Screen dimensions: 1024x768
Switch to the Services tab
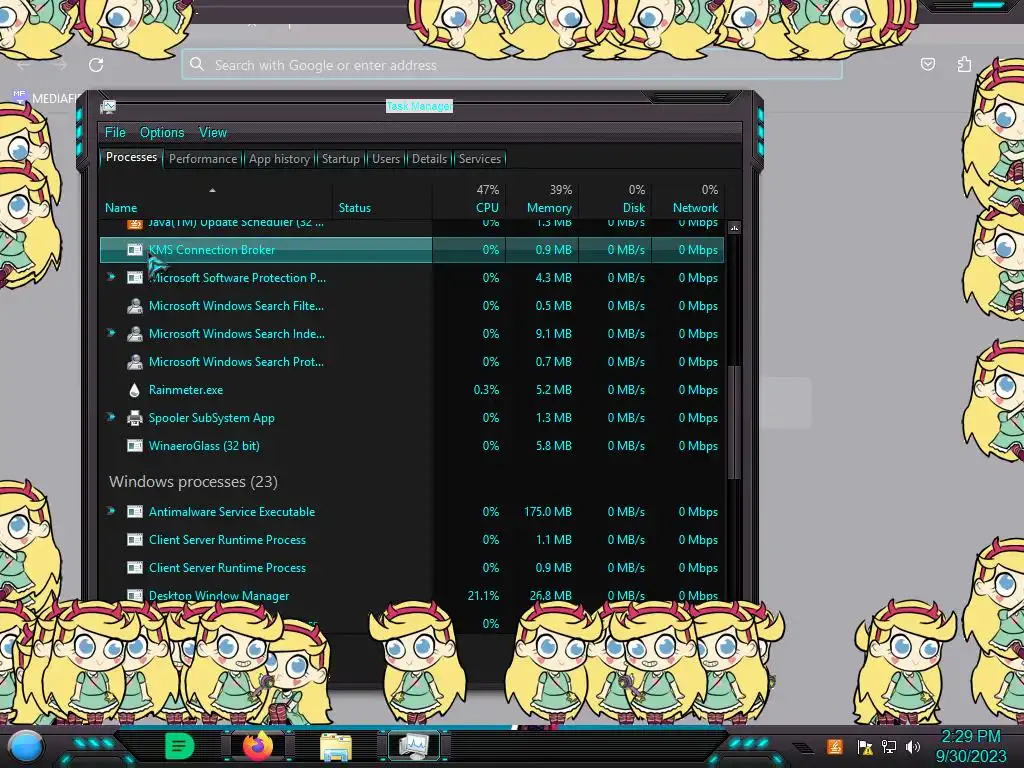click(x=480, y=159)
